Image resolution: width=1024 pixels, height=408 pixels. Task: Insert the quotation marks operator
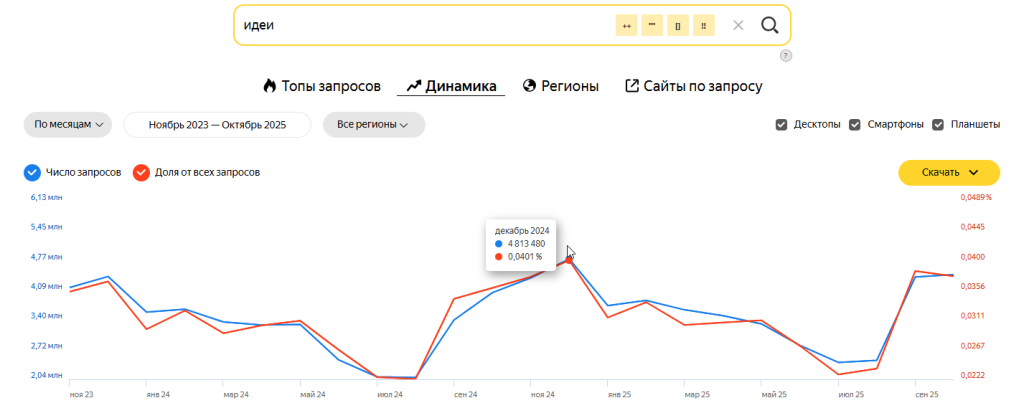tap(652, 25)
